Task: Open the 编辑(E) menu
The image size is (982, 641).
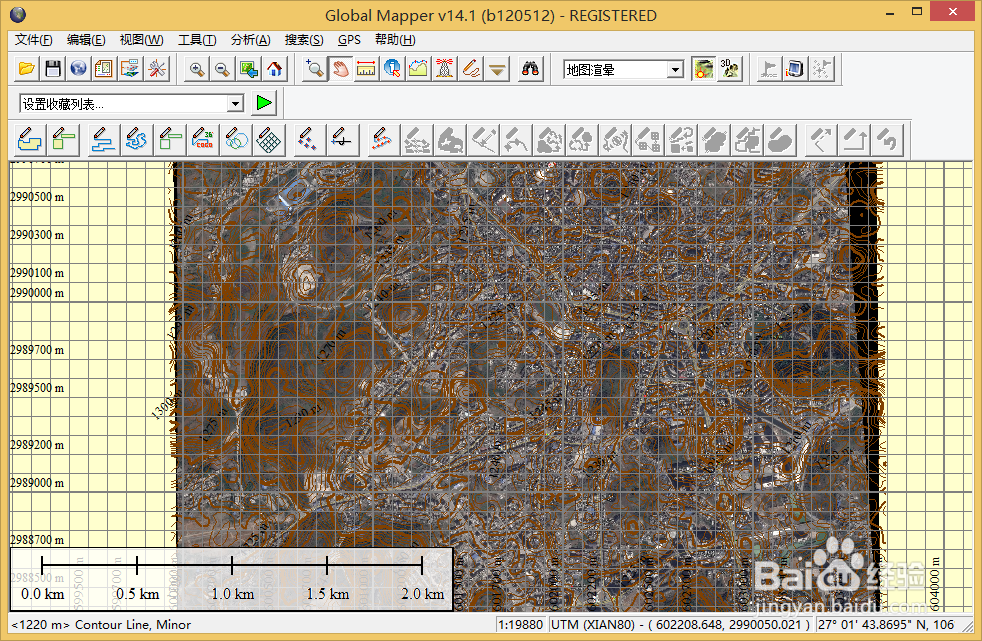Action: click(x=86, y=40)
